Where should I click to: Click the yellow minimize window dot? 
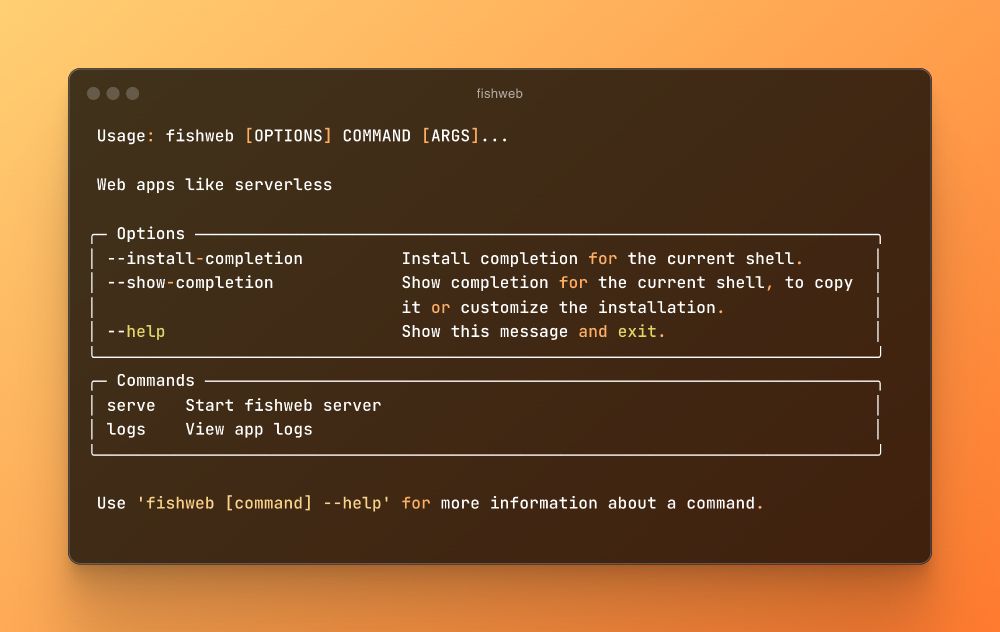pos(113,94)
